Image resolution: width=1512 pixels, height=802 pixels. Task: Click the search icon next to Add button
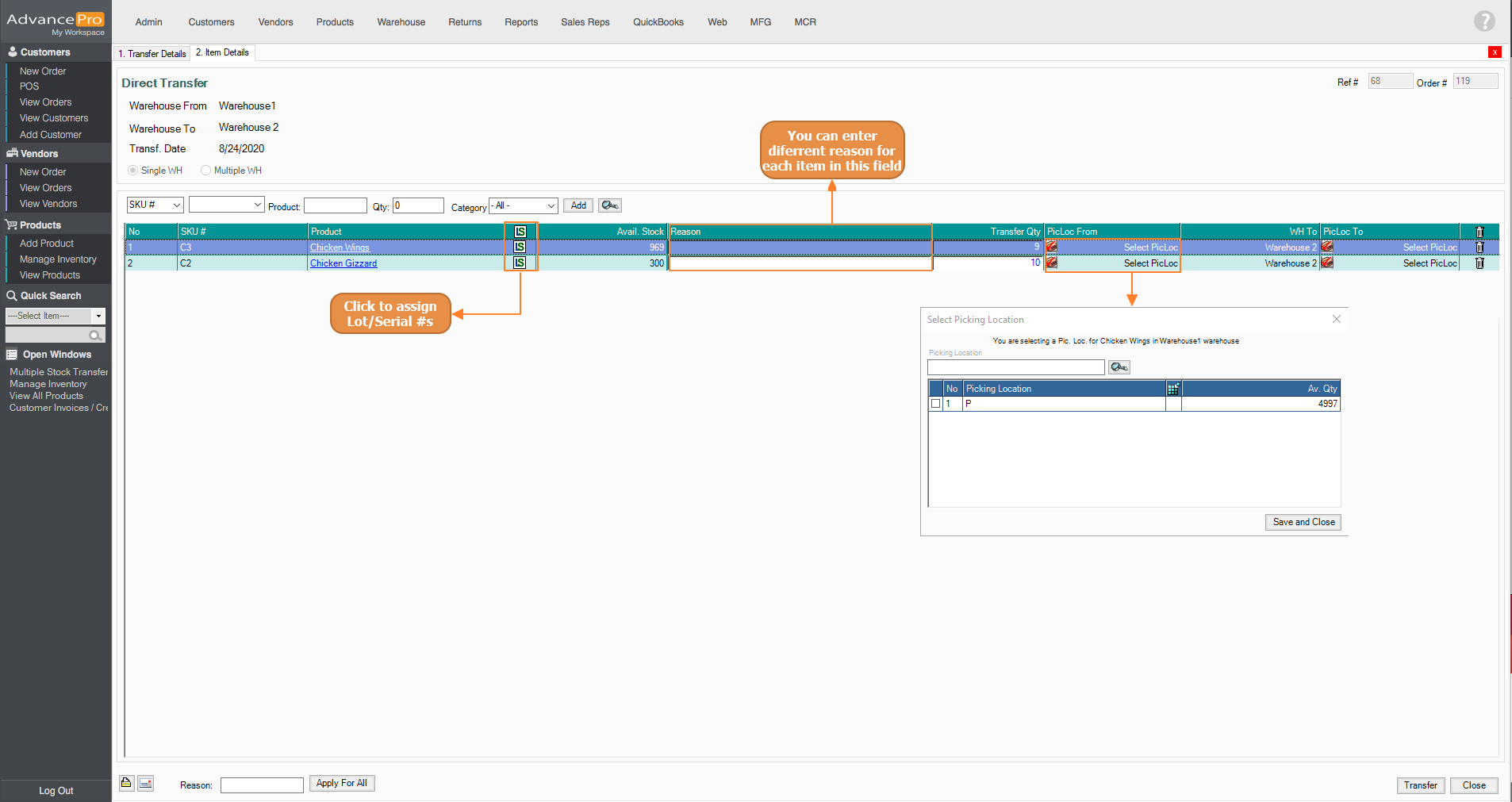coord(609,205)
